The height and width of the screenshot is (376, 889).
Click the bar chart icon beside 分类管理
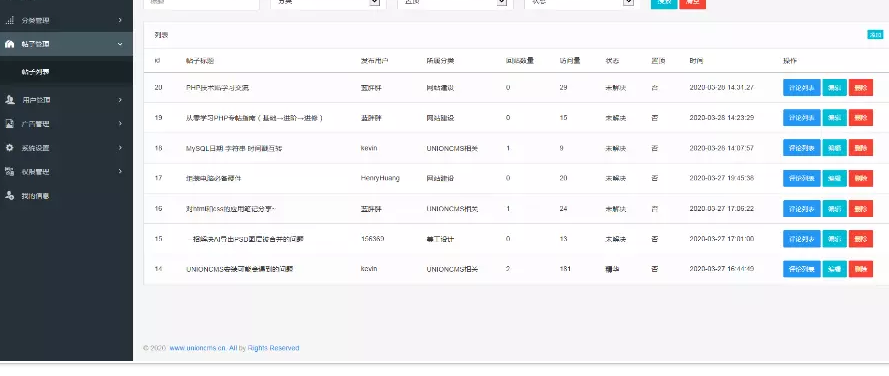[10, 20]
